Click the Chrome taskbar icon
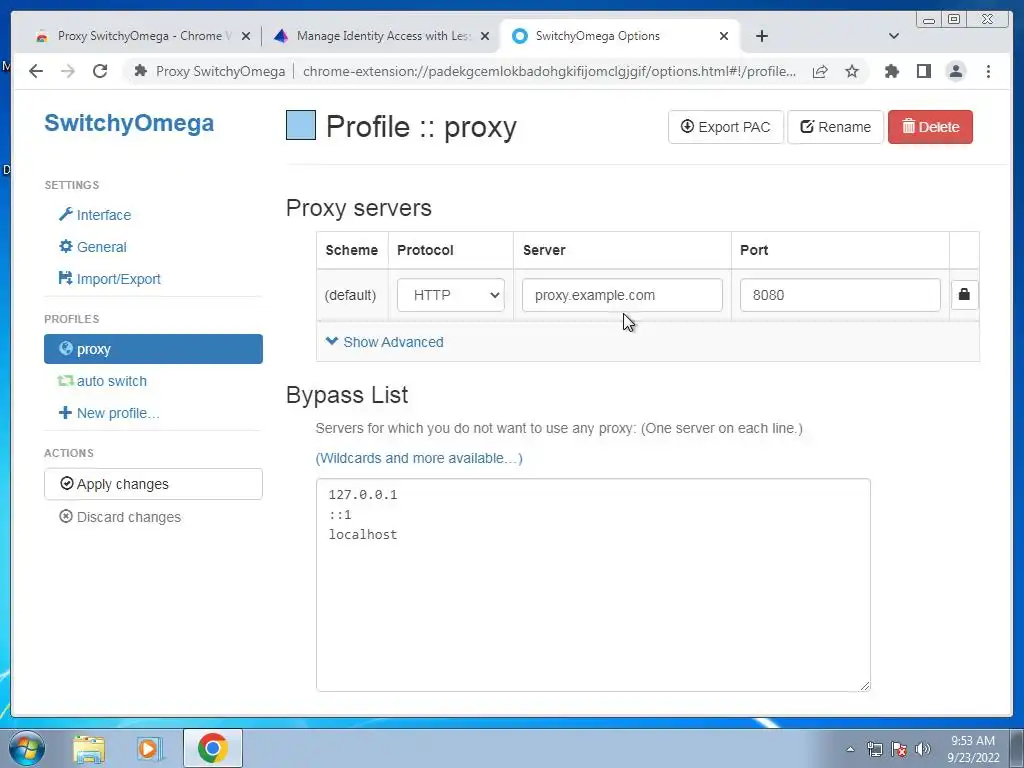The height and width of the screenshot is (768, 1024). [x=213, y=748]
